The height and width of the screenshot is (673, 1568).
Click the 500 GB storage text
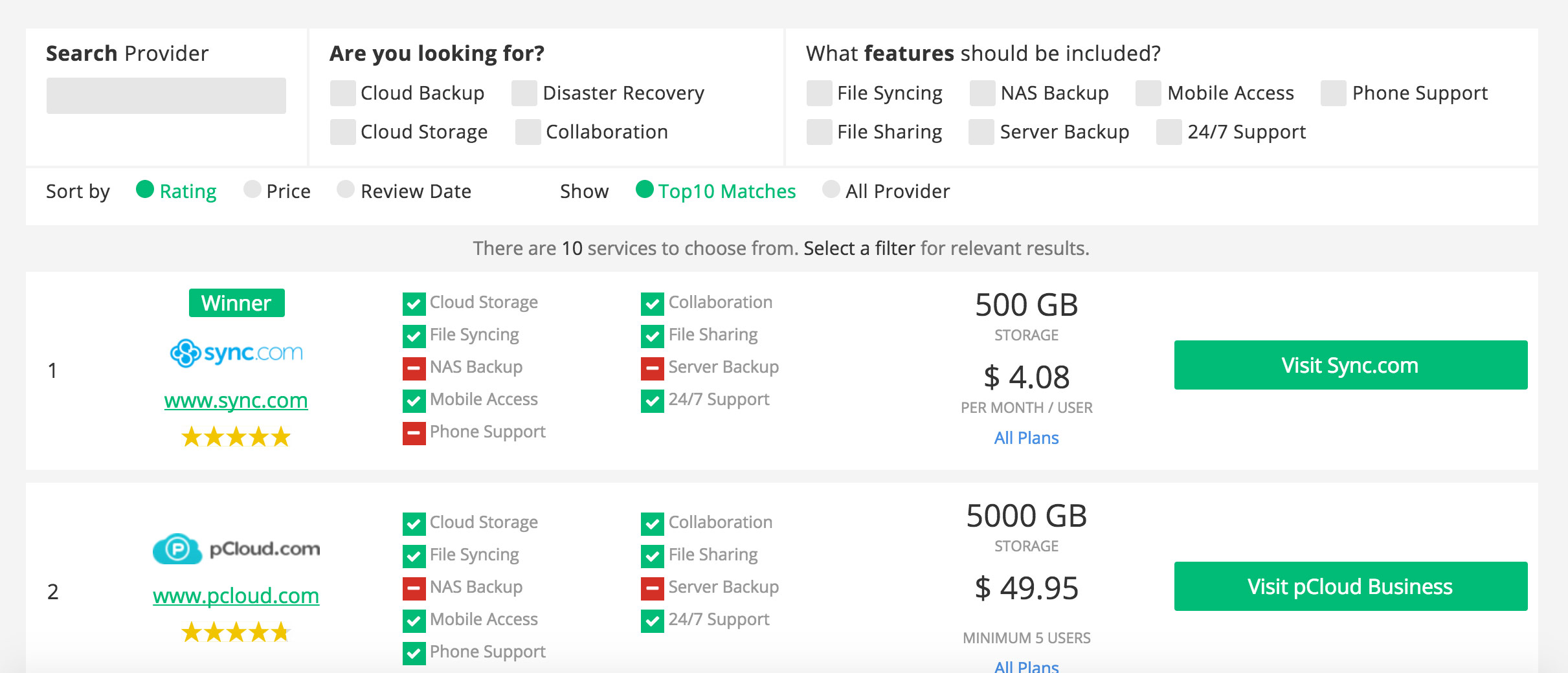[1026, 305]
